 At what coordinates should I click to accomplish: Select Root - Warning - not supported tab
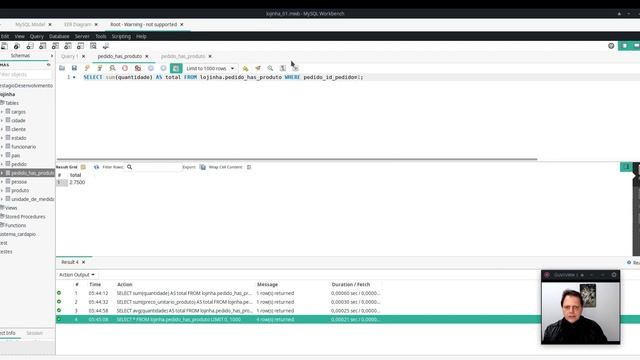pos(144,24)
